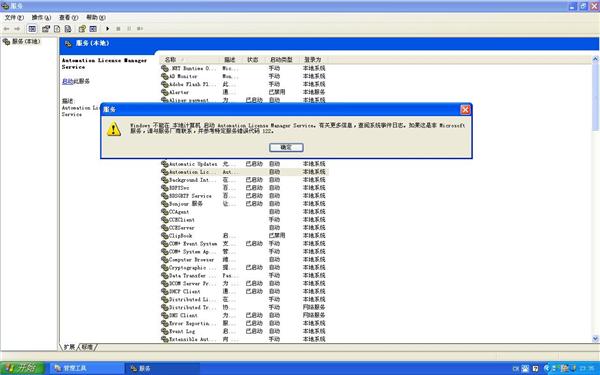Click the services list scrollbar thumb
600x375 pixels.
coord(595,98)
